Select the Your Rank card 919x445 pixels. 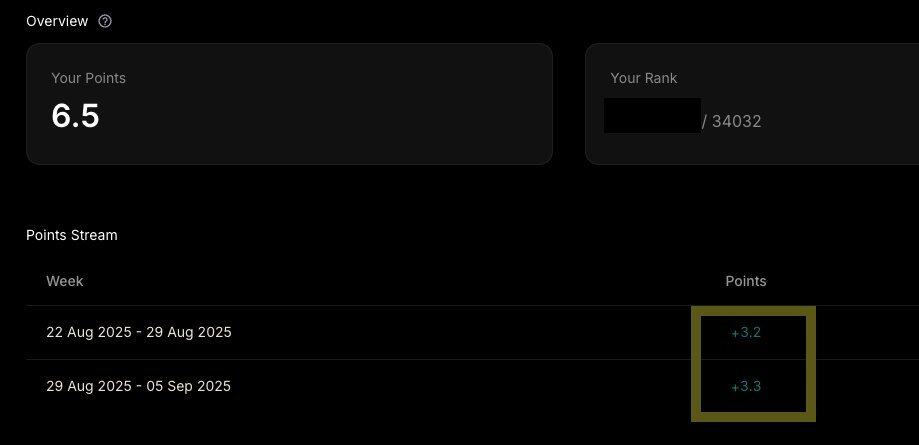(x=752, y=104)
